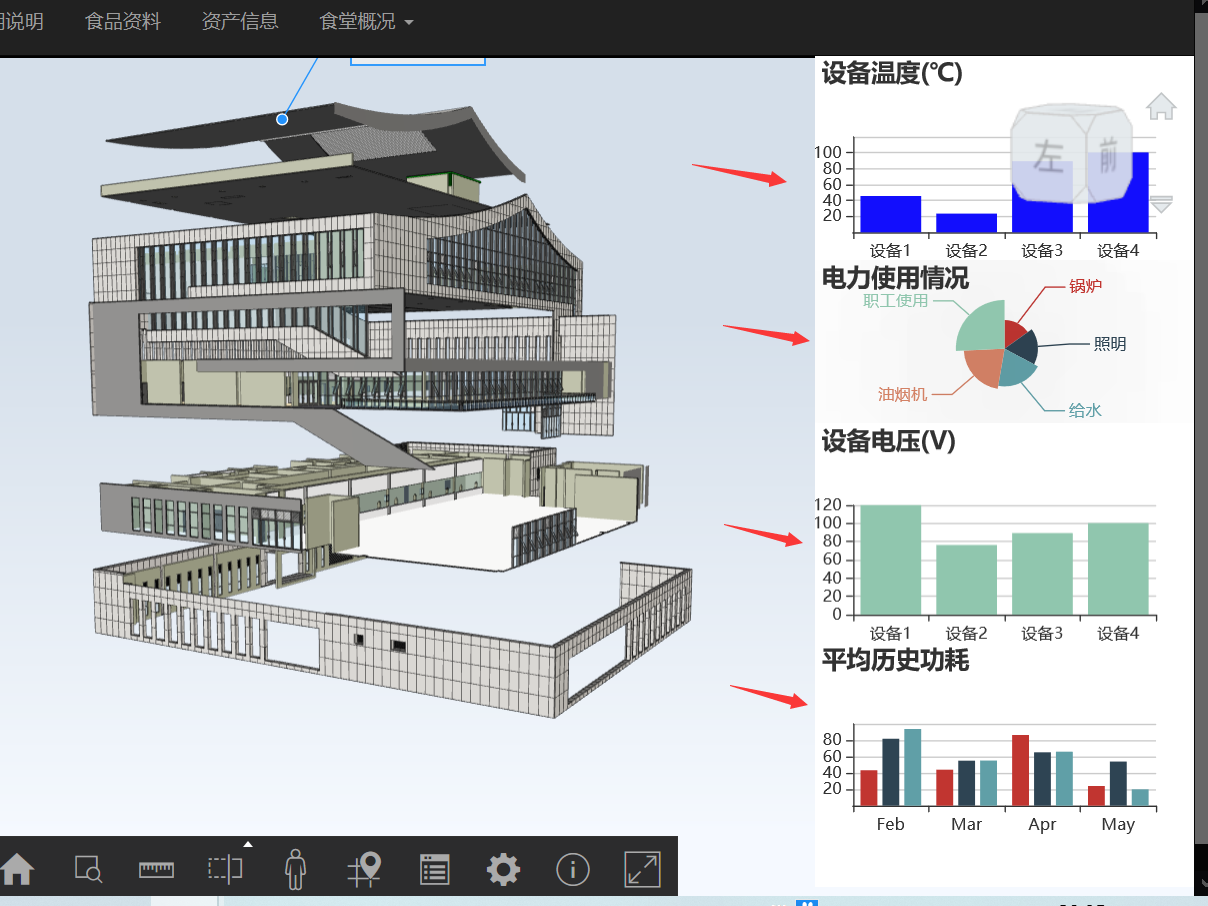1208x906 pixels.
Task: Select the zoom-to-region magnifier tool
Action: 87,869
